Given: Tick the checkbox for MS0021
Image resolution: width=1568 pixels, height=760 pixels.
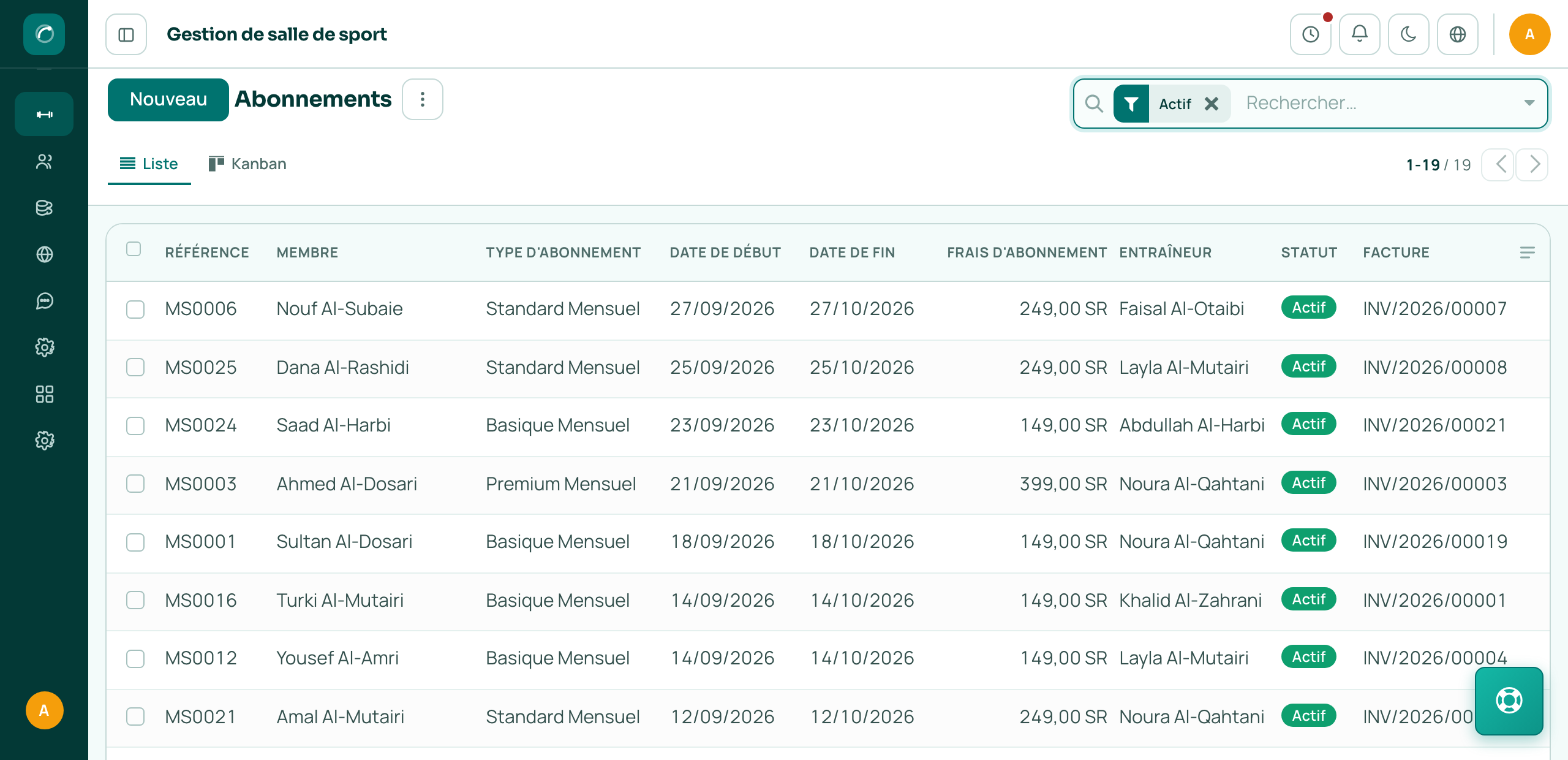Looking at the screenshot, I should [x=135, y=716].
